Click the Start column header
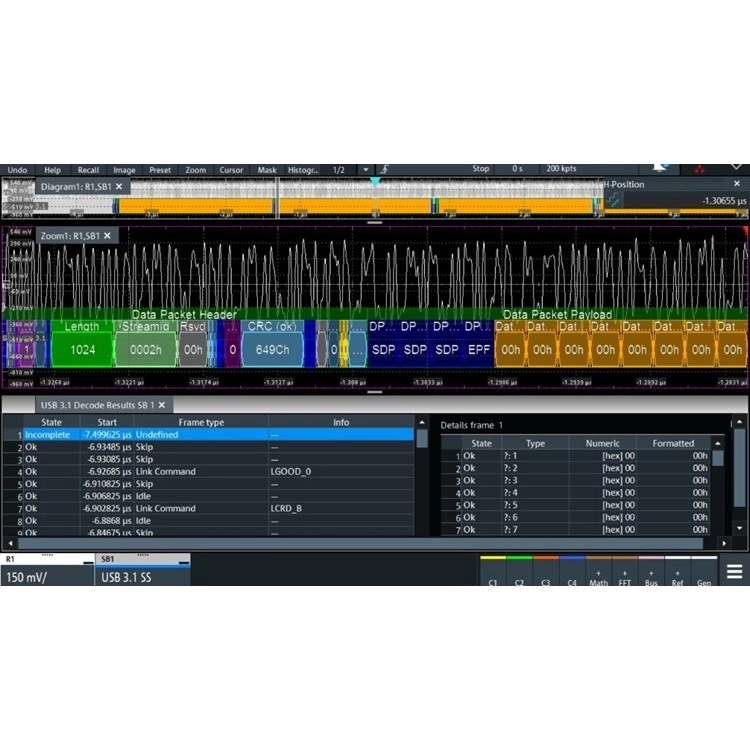750x750 pixels. [107, 422]
